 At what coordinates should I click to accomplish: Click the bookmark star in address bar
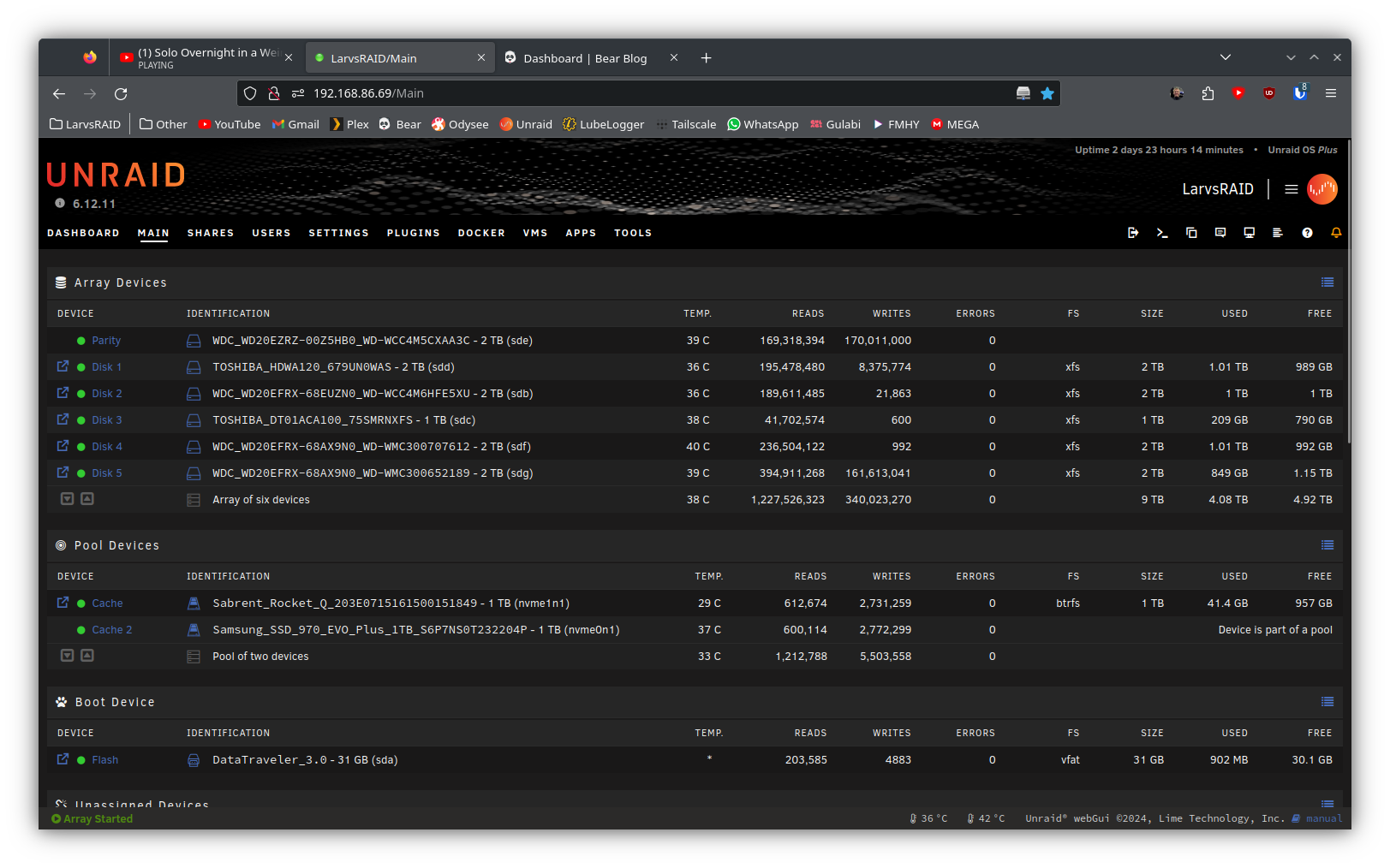[1047, 93]
